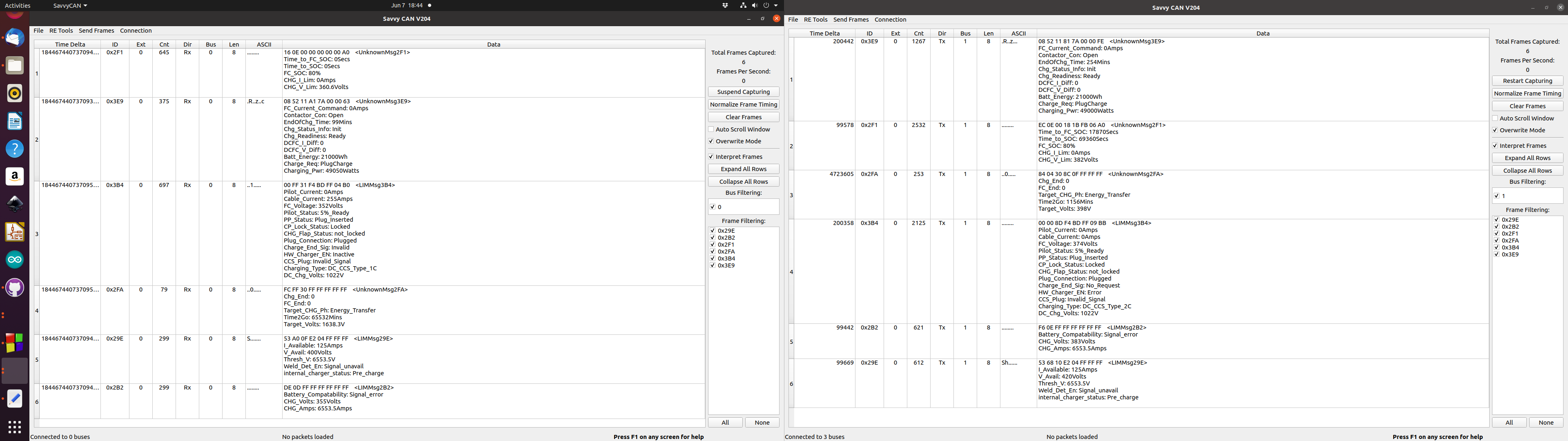1568x441 pixels.
Task: Sort by ID column header in right window
Action: click(x=869, y=33)
